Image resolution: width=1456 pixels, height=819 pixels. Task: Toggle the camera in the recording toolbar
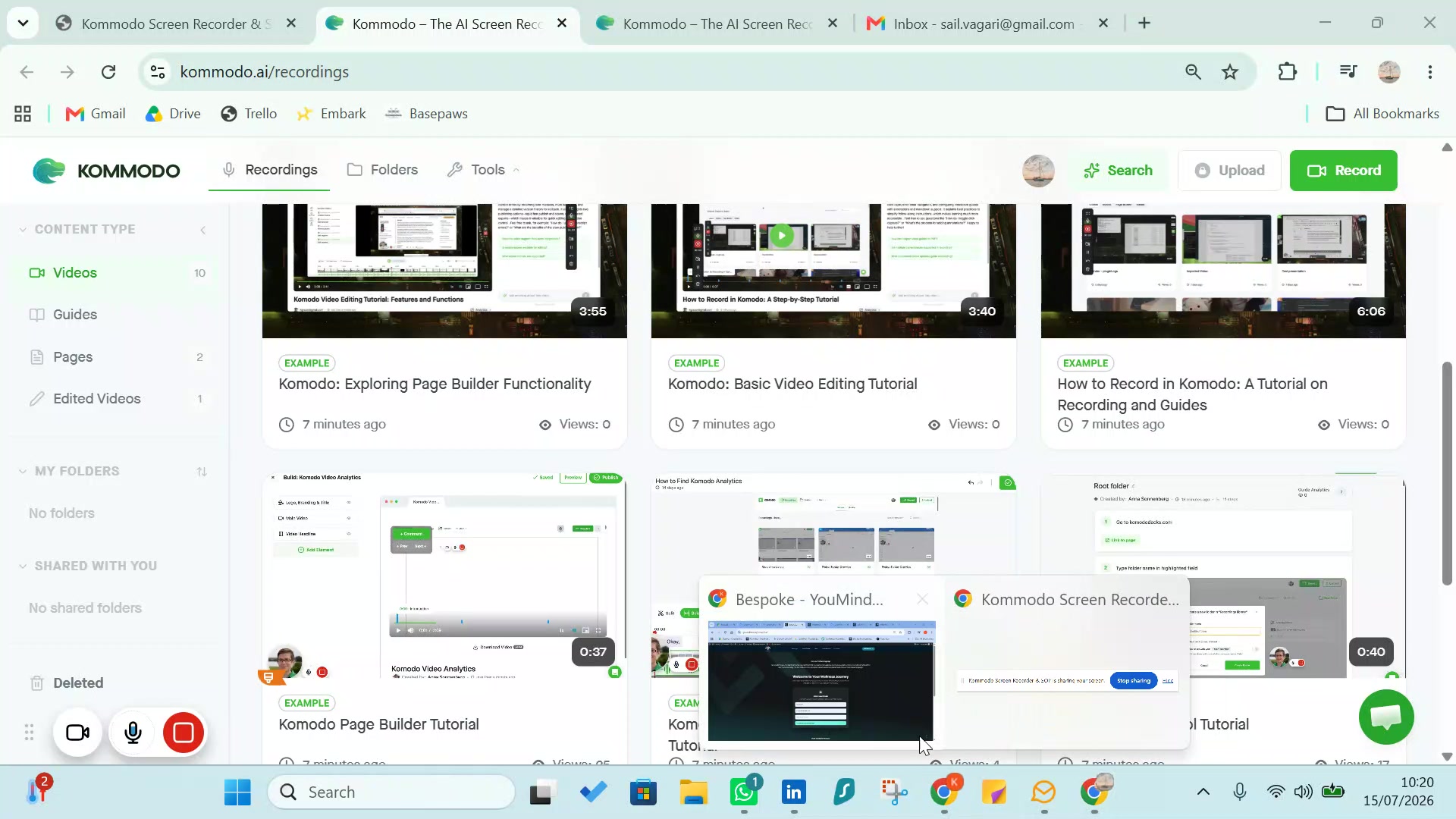coord(77,733)
